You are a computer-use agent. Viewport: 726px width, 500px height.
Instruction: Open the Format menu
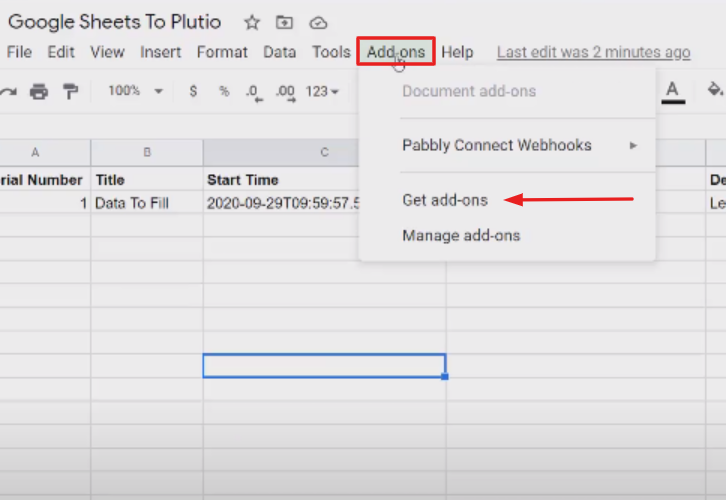(222, 52)
